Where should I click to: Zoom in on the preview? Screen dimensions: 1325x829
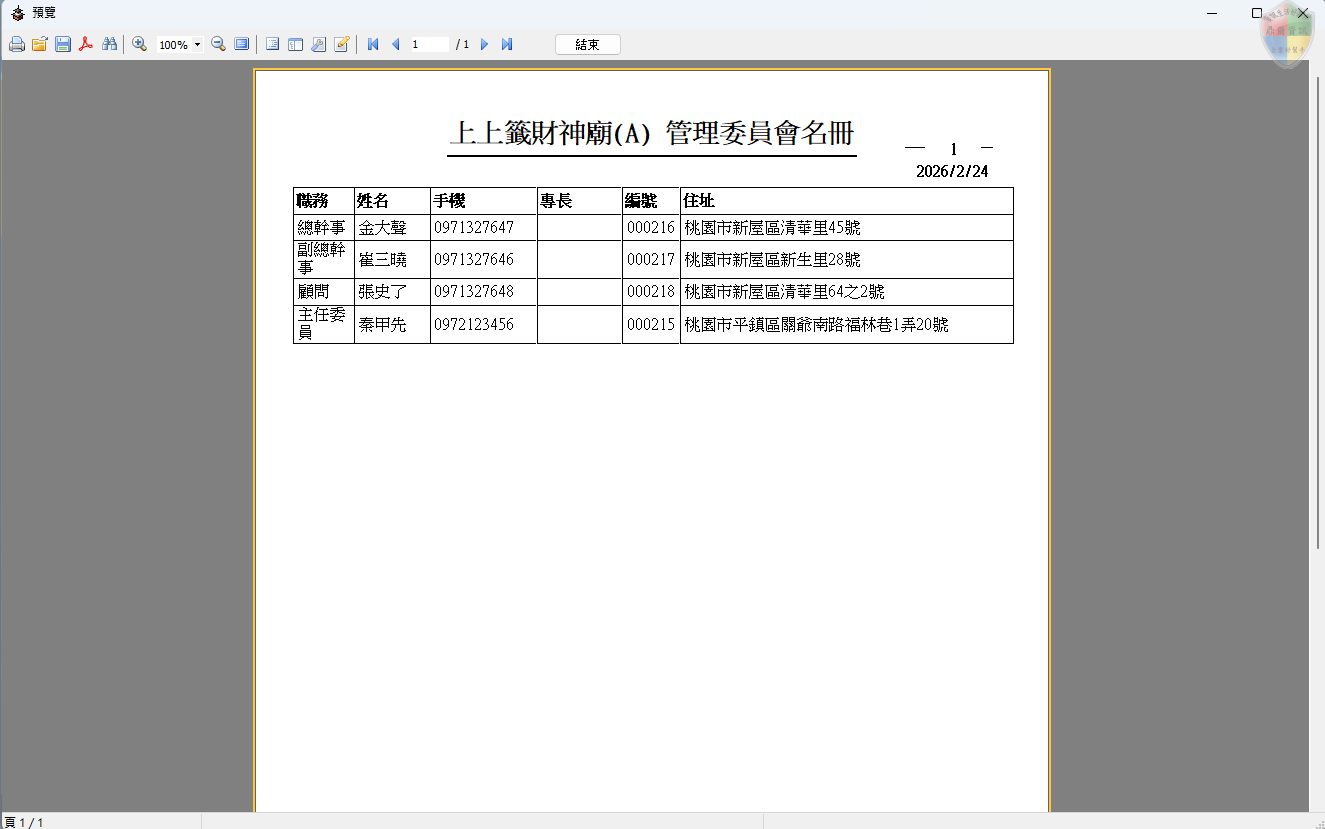click(x=139, y=44)
